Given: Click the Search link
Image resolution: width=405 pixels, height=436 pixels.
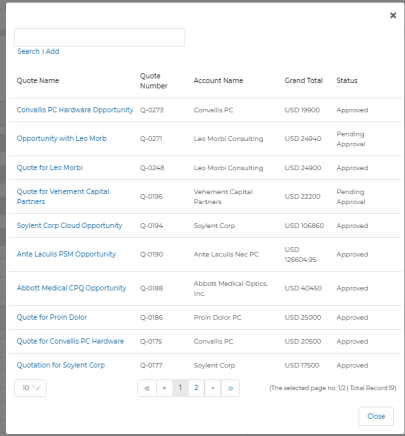Looking at the screenshot, I should (28, 51).
